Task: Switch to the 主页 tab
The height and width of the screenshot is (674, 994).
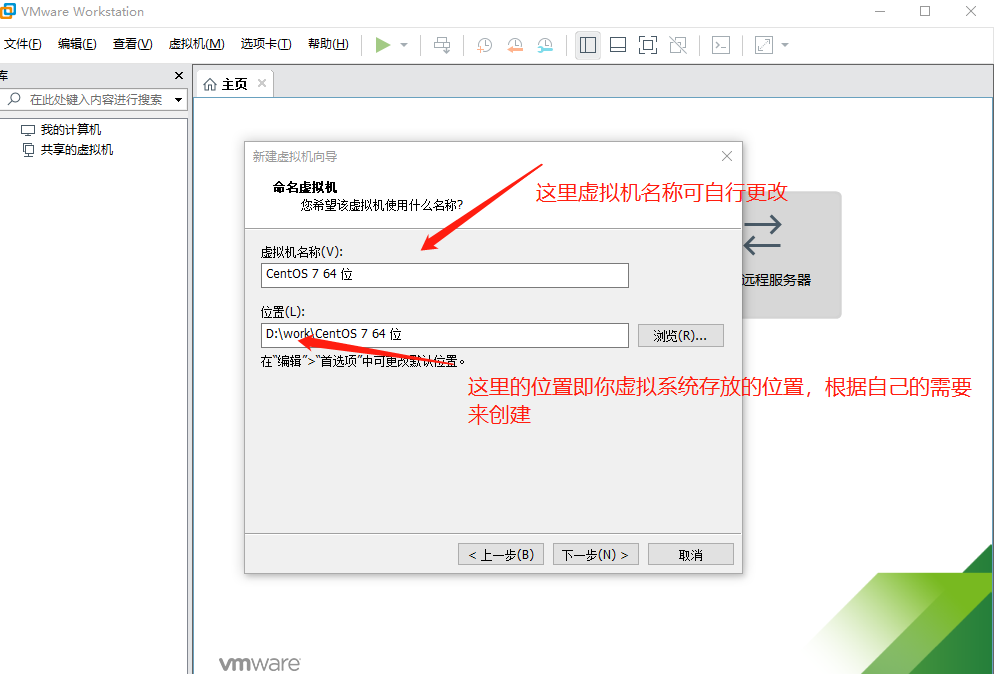Action: point(234,84)
